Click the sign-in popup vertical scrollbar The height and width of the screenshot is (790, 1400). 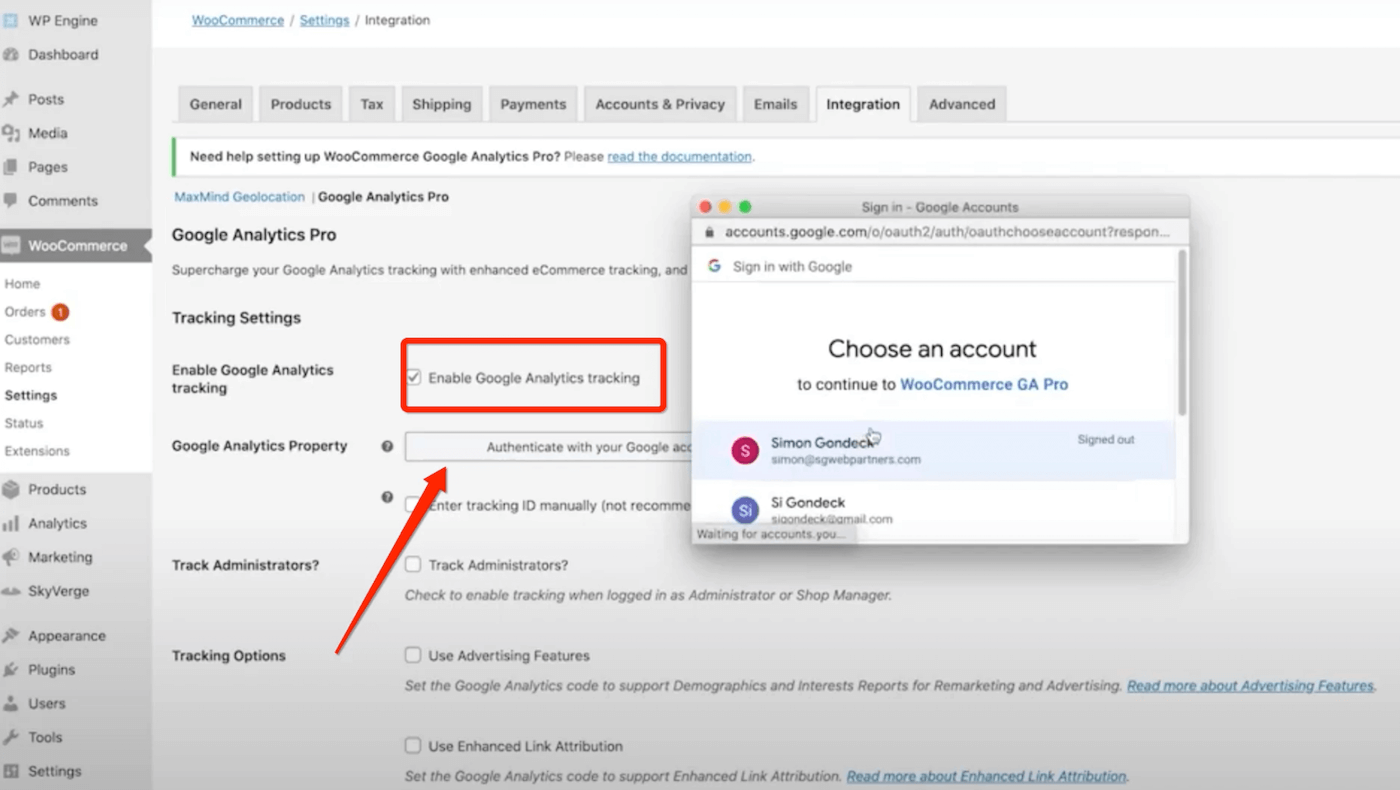(x=1182, y=333)
